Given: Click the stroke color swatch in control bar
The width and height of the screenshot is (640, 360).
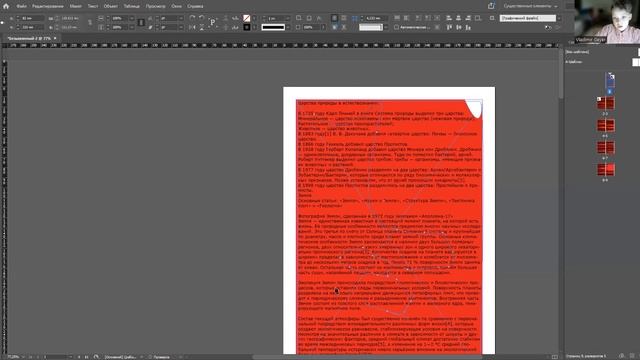Looking at the screenshot, I should (247, 27).
